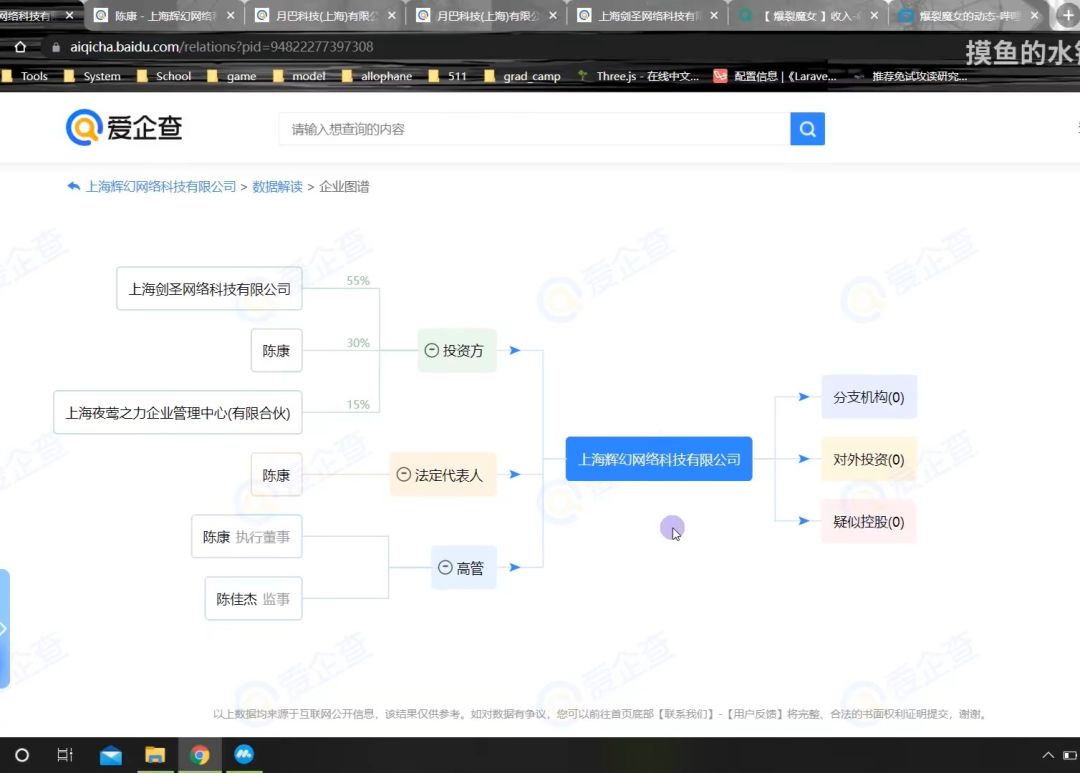Image resolution: width=1080 pixels, height=773 pixels.
Task: Open the 511 bookmark folder
Action: click(448, 76)
